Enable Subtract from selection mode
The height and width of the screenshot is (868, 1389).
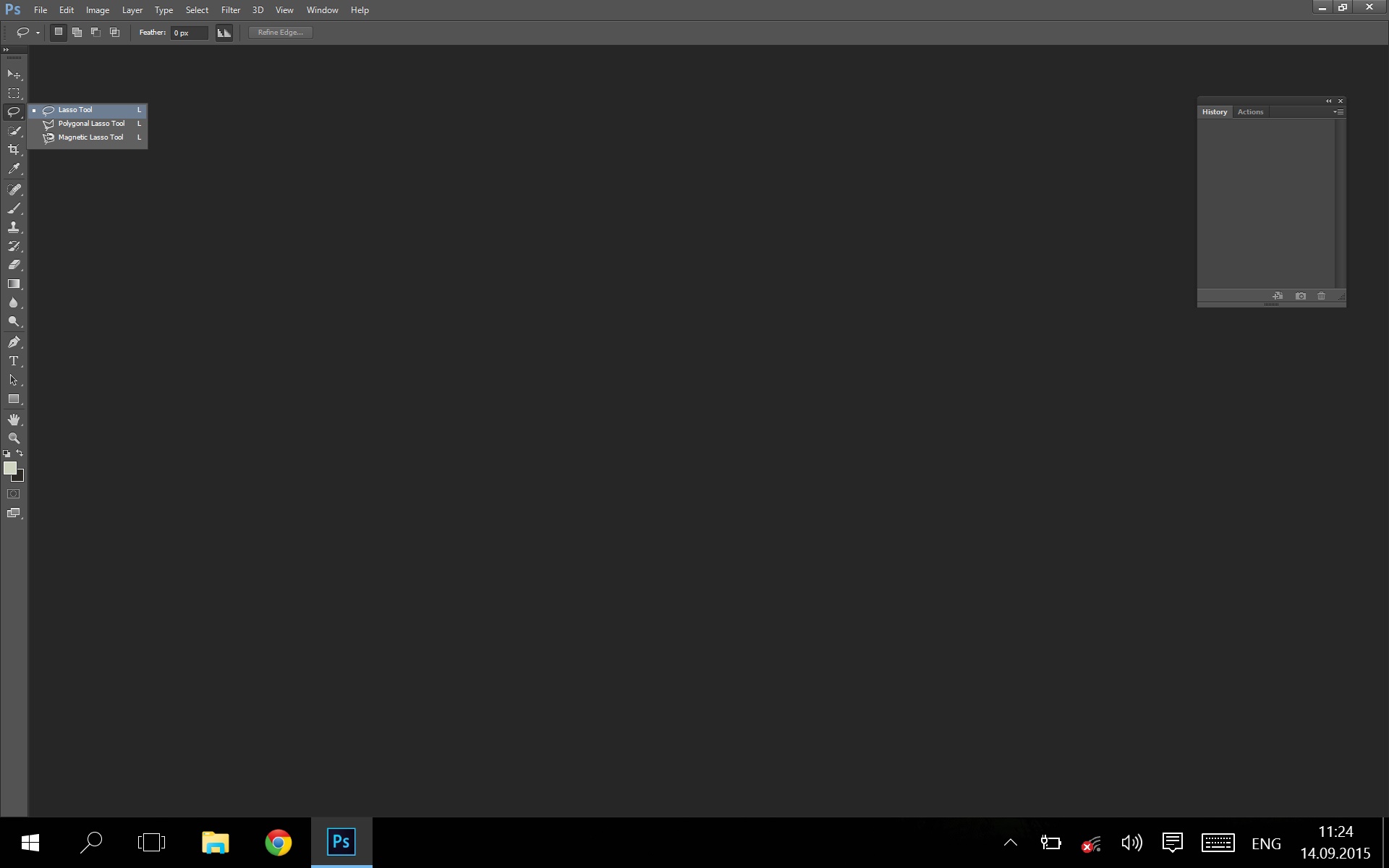[95, 33]
